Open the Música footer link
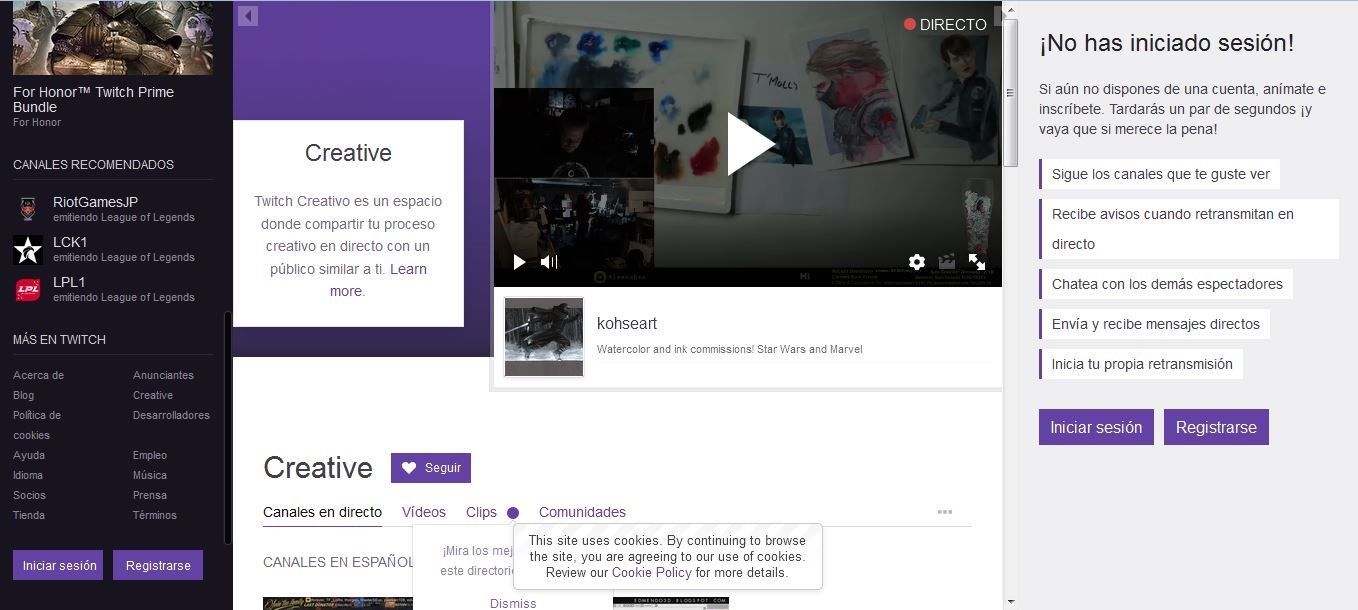Screen dimensions: 1358x610 tap(150, 475)
